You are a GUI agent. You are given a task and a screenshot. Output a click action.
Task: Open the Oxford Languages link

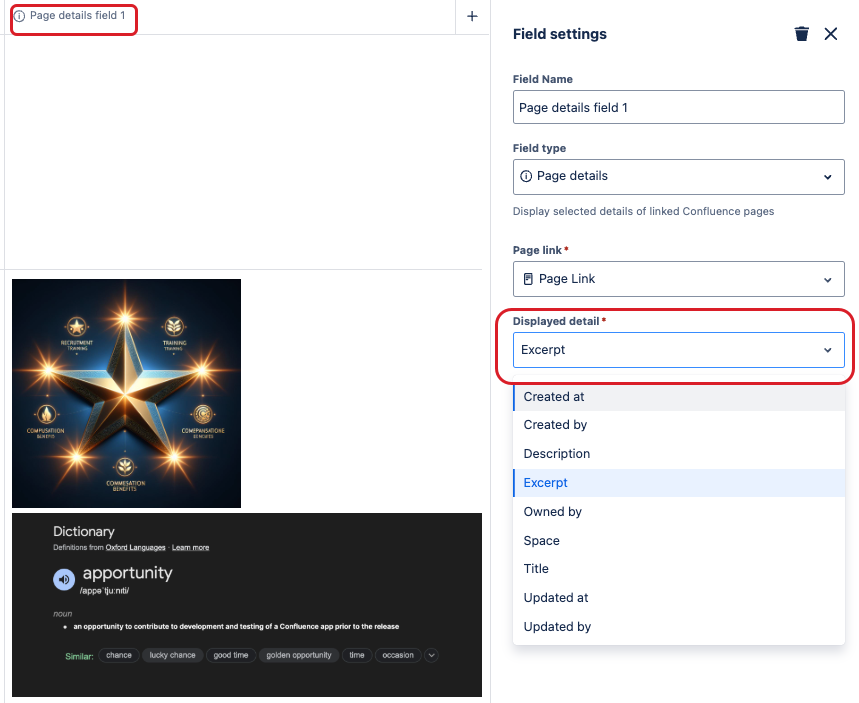tap(135, 547)
